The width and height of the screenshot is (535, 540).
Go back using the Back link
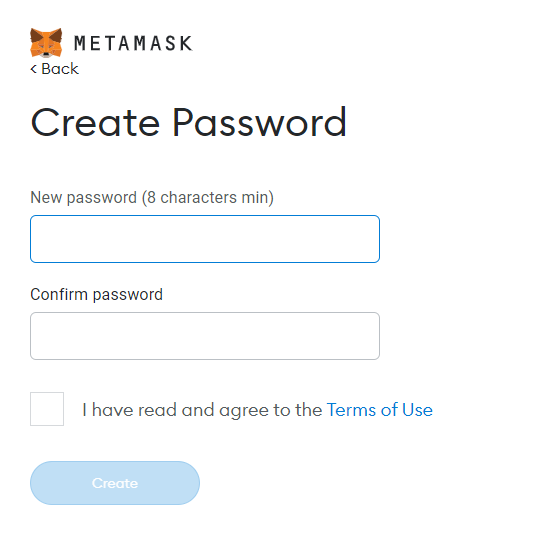coord(55,69)
